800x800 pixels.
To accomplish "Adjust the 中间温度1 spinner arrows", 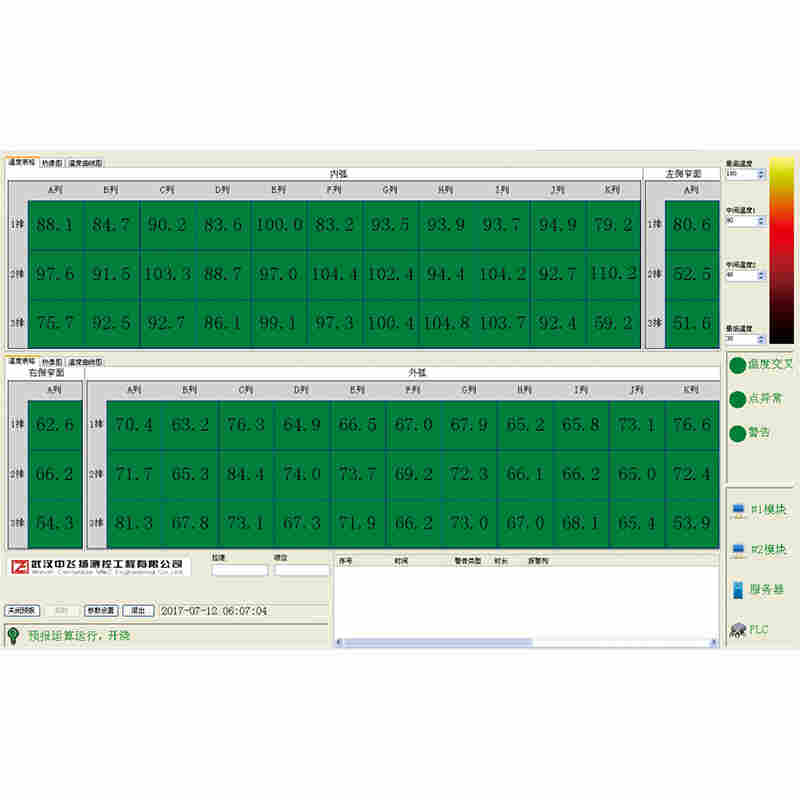I will click(x=761, y=219).
